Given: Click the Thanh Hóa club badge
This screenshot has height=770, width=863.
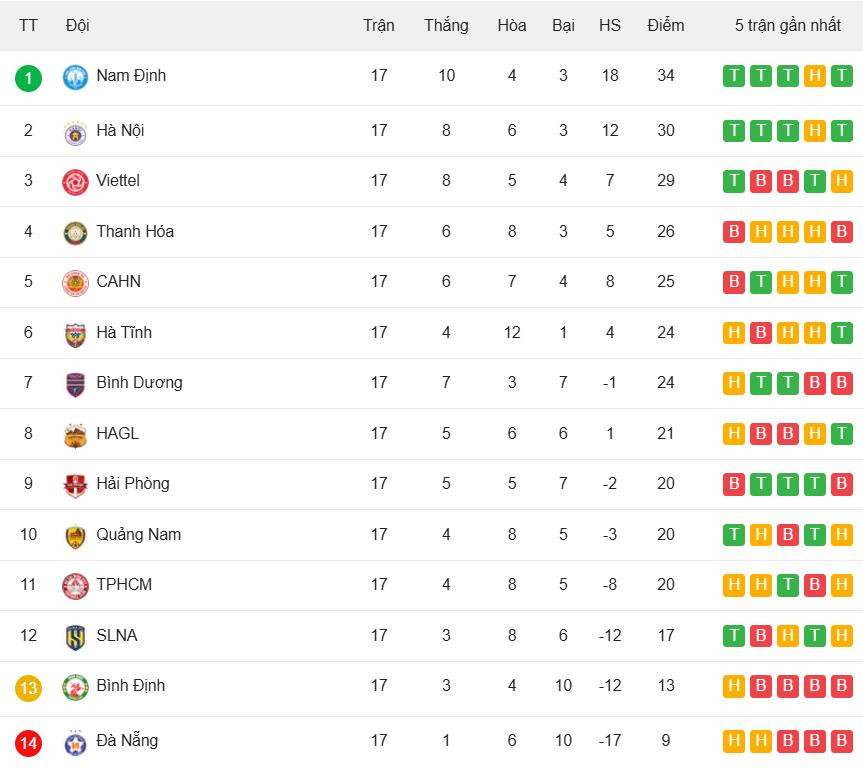Looking at the screenshot, I should [x=75, y=233].
